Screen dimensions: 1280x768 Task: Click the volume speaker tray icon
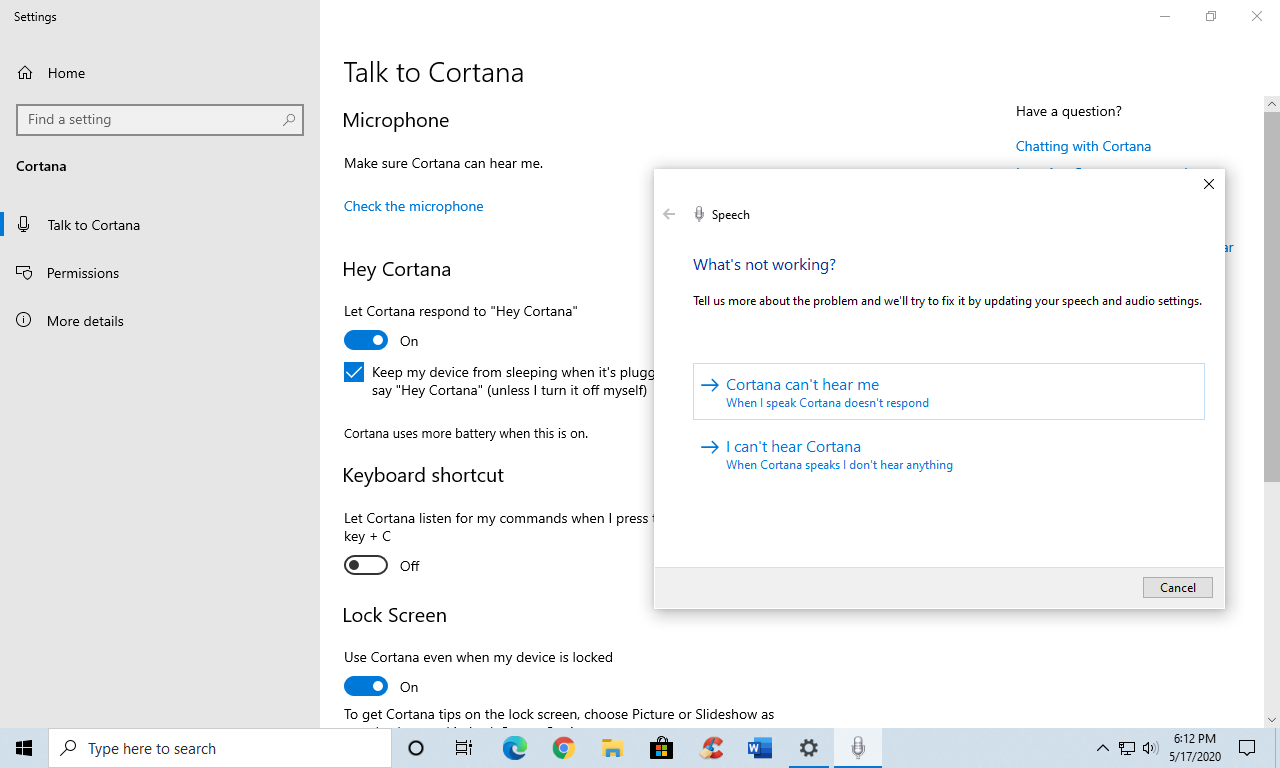pyautogui.click(x=1150, y=748)
